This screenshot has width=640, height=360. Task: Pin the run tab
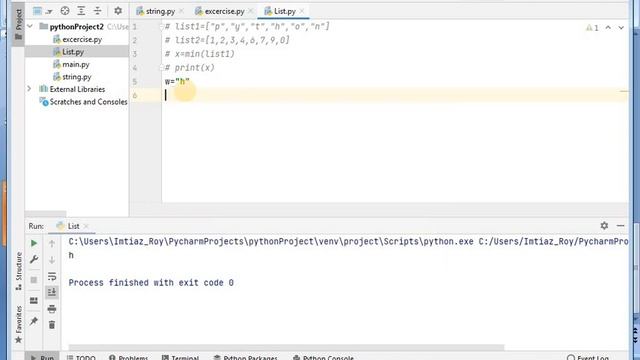(34, 322)
